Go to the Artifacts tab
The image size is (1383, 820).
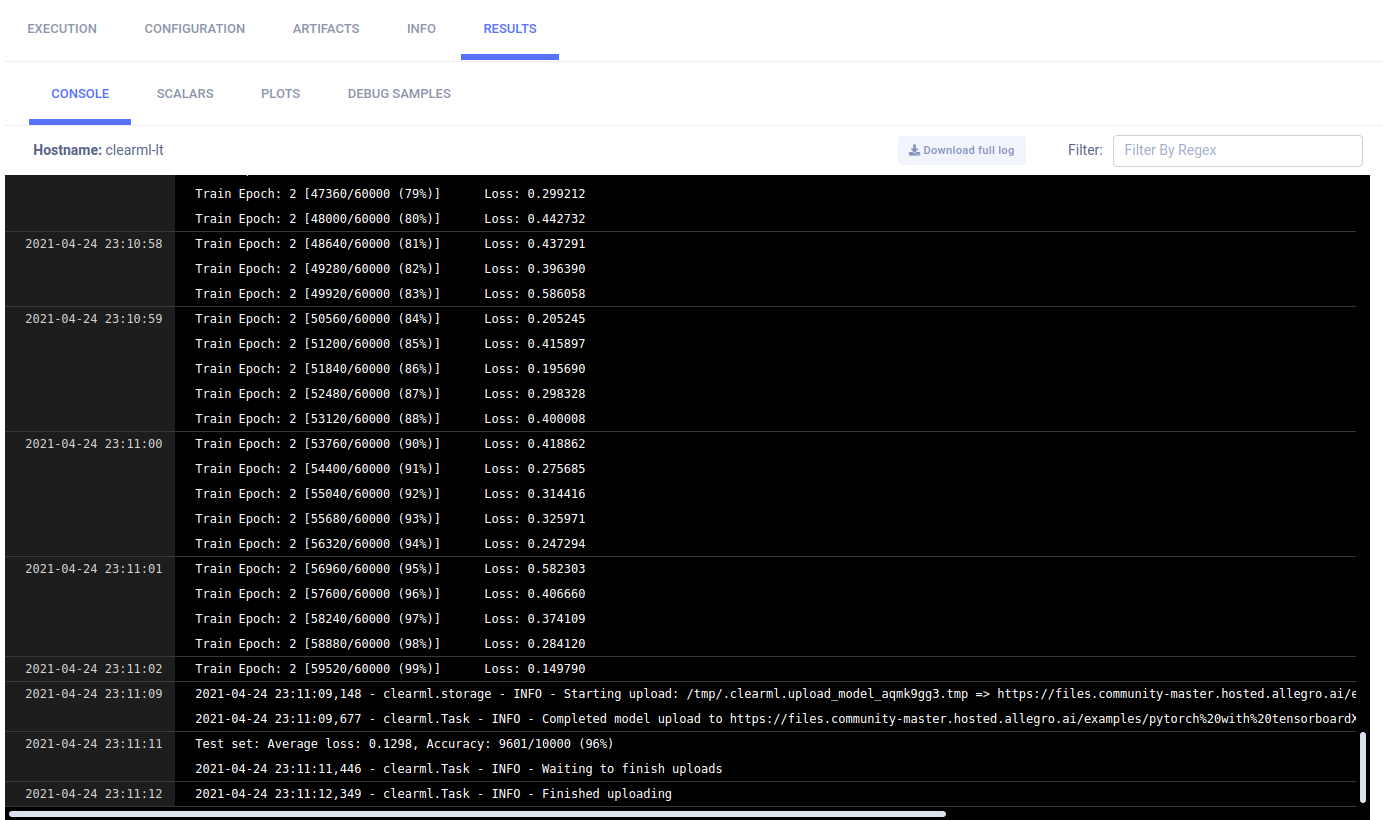326,29
